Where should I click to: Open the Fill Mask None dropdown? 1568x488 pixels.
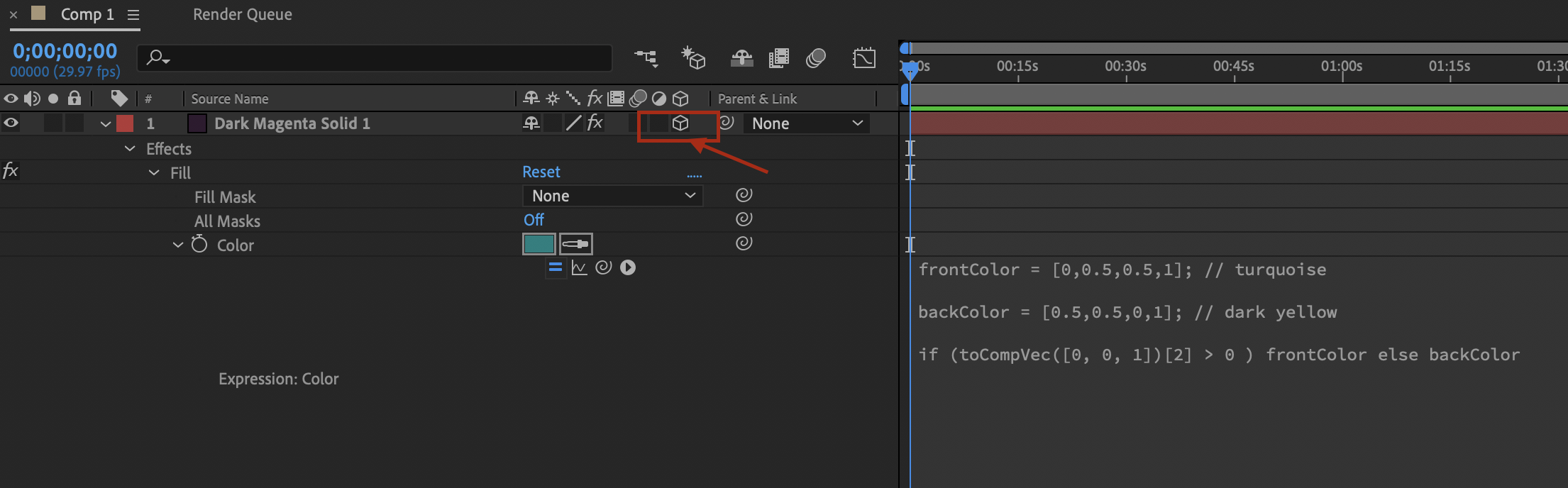coord(613,196)
